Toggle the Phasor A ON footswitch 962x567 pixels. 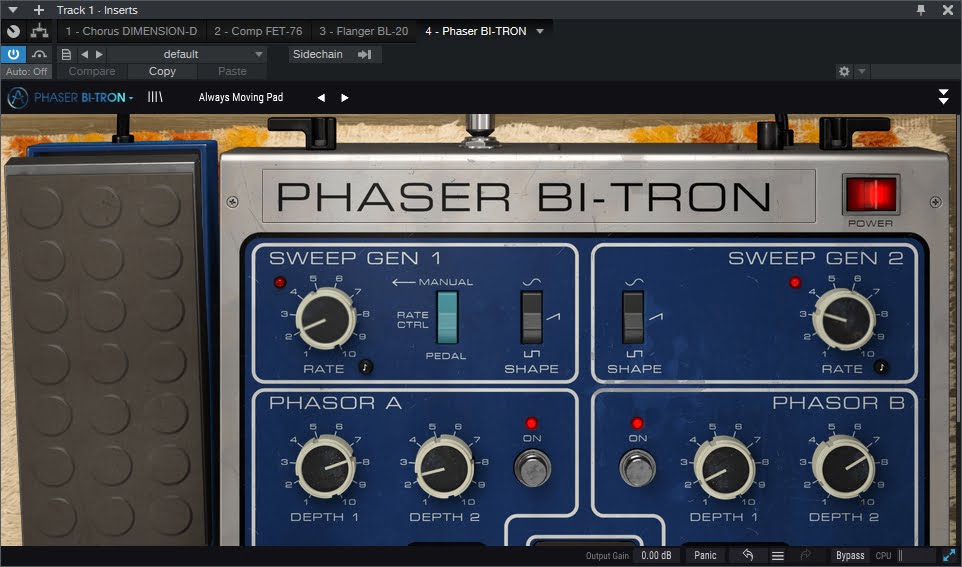[x=533, y=468]
